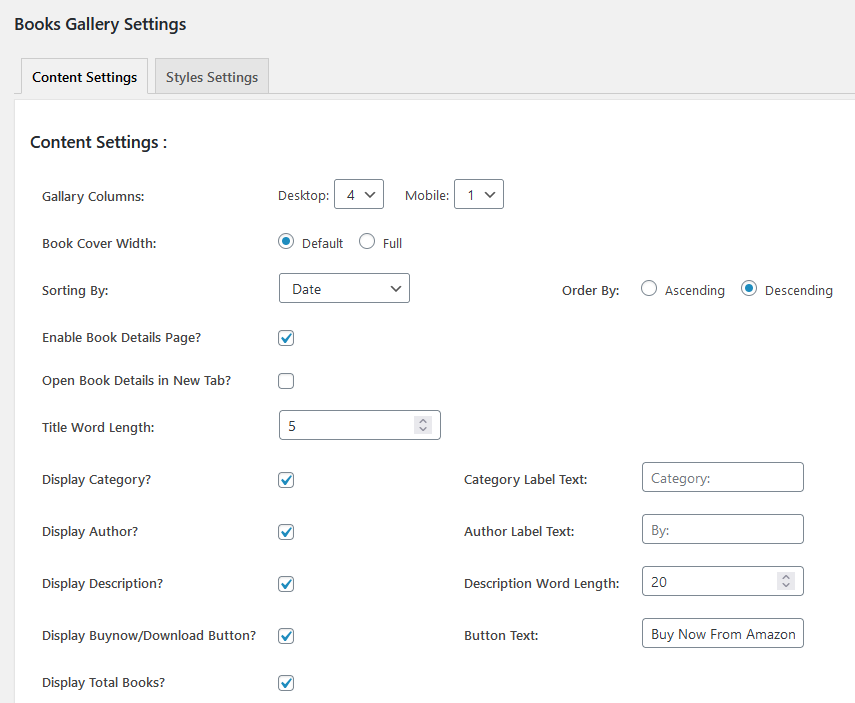Screen dimensions: 855x703
Task: Click the Author Label Text field
Action: click(x=722, y=529)
